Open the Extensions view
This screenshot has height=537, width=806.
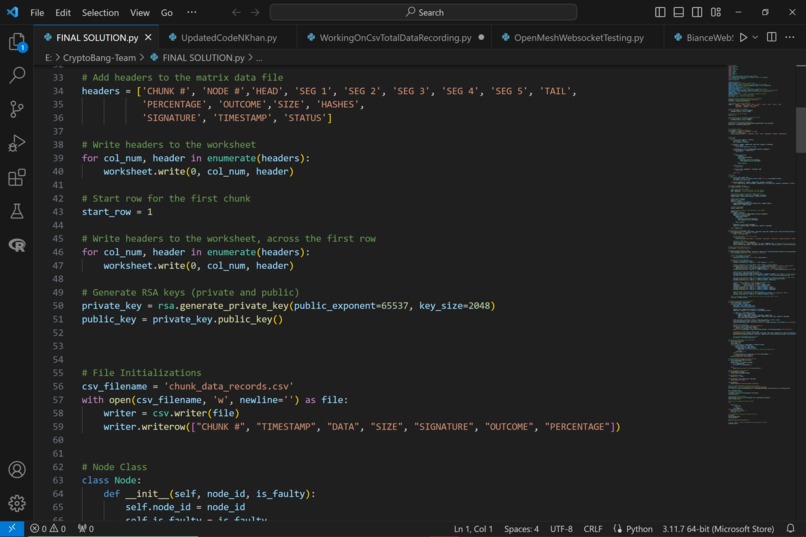17,177
